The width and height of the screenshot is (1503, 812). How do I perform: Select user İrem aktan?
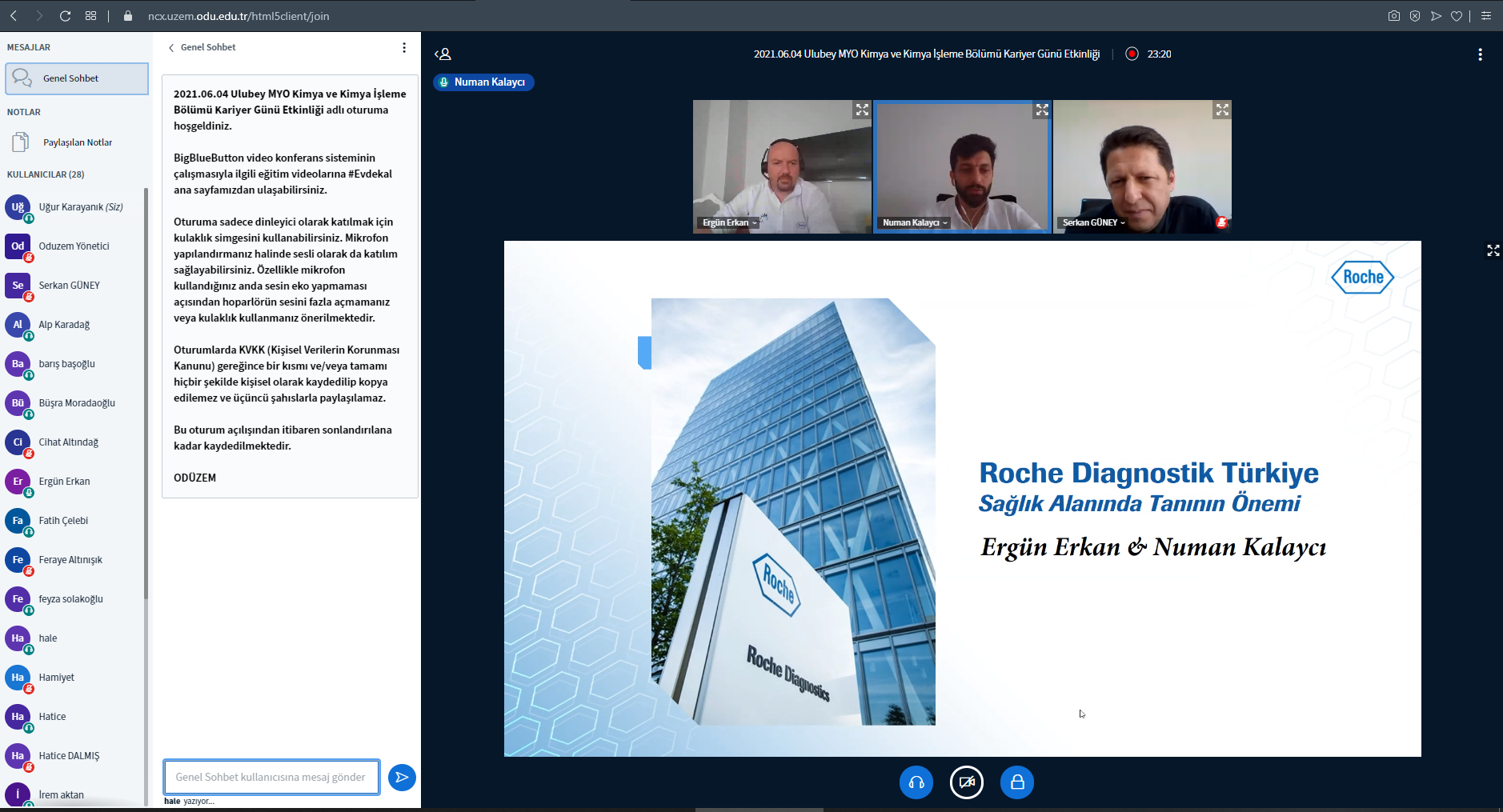[x=74, y=794]
